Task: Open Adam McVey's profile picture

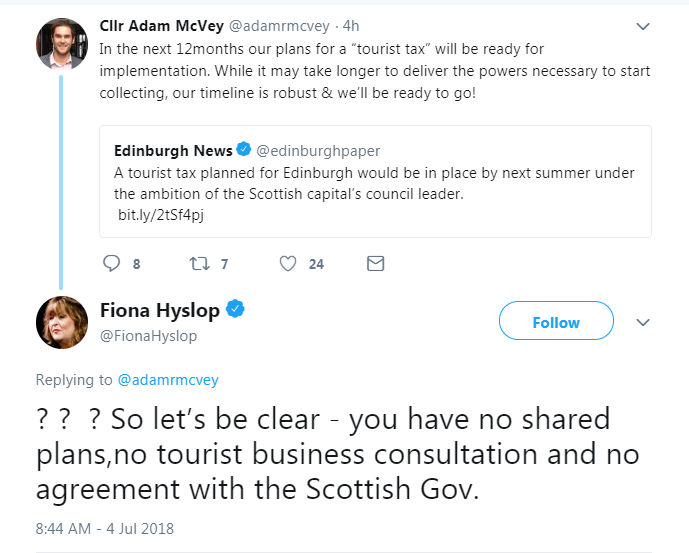Action: pyautogui.click(x=61, y=43)
